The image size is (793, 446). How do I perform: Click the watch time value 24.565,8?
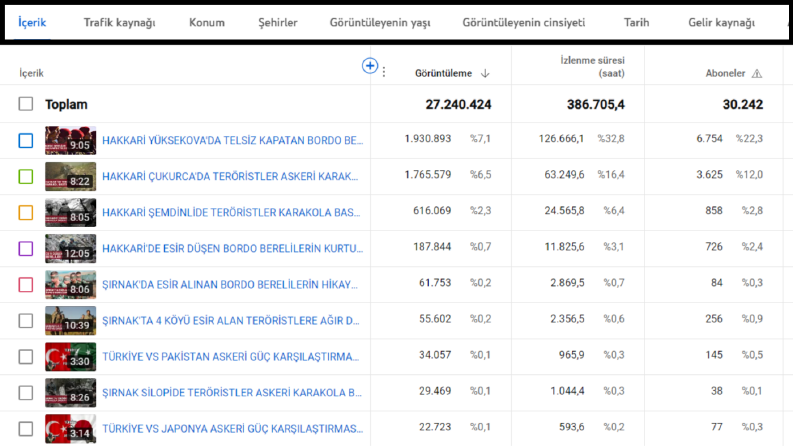tap(564, 210)
